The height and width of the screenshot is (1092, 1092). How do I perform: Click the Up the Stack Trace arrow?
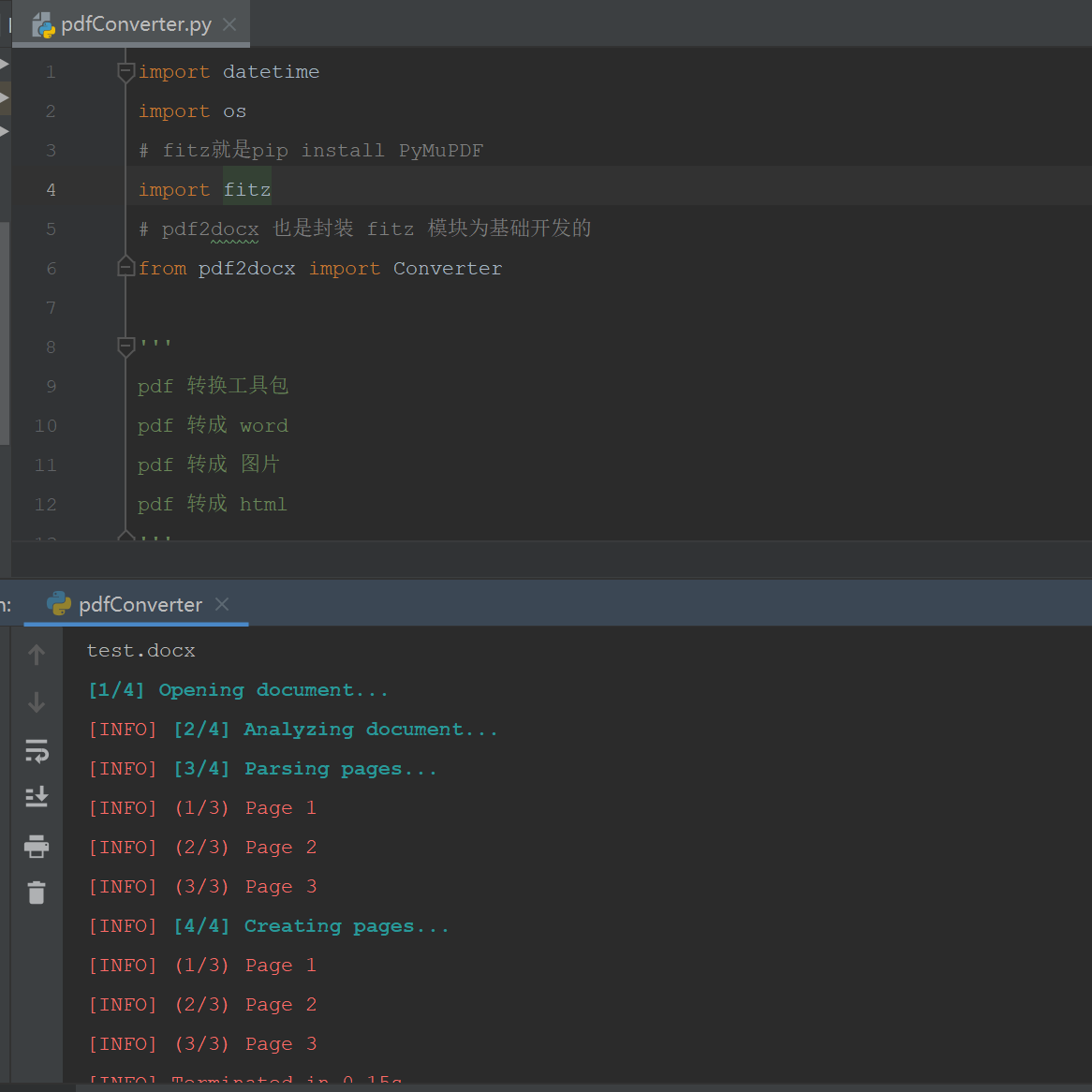[x=37, y=655]
